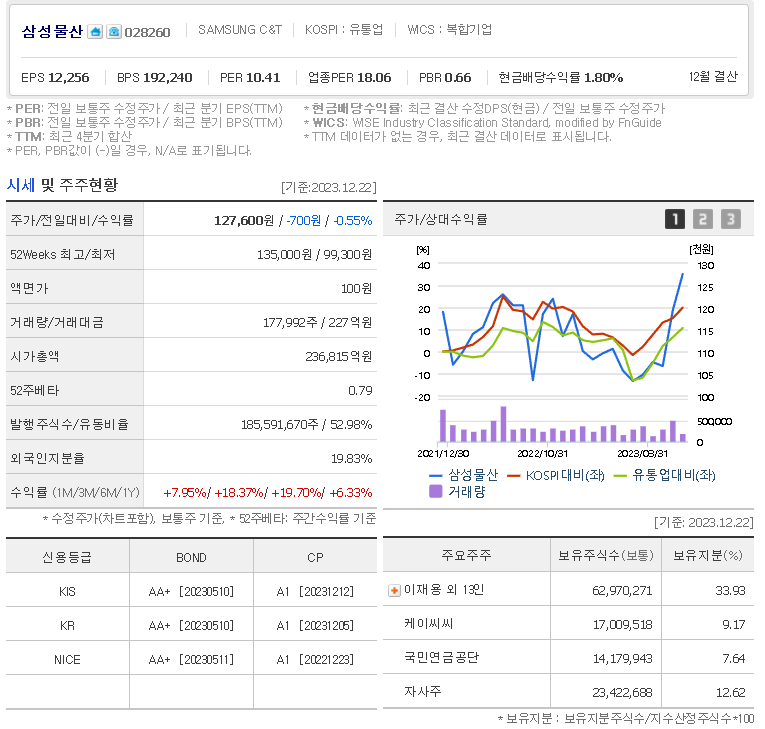Click the 신용등급 column header
Viewport: 765px width, 729px height.
pos(67,557)
